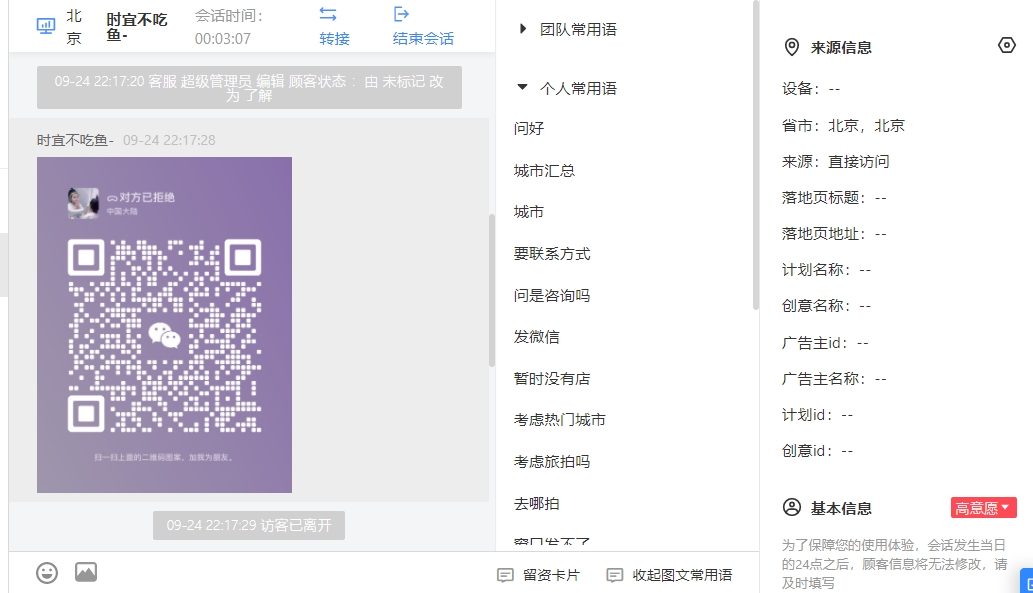The width and height of the screenshot is (1033, 593).
Task: Click the image upload icon
Action: 86,572
